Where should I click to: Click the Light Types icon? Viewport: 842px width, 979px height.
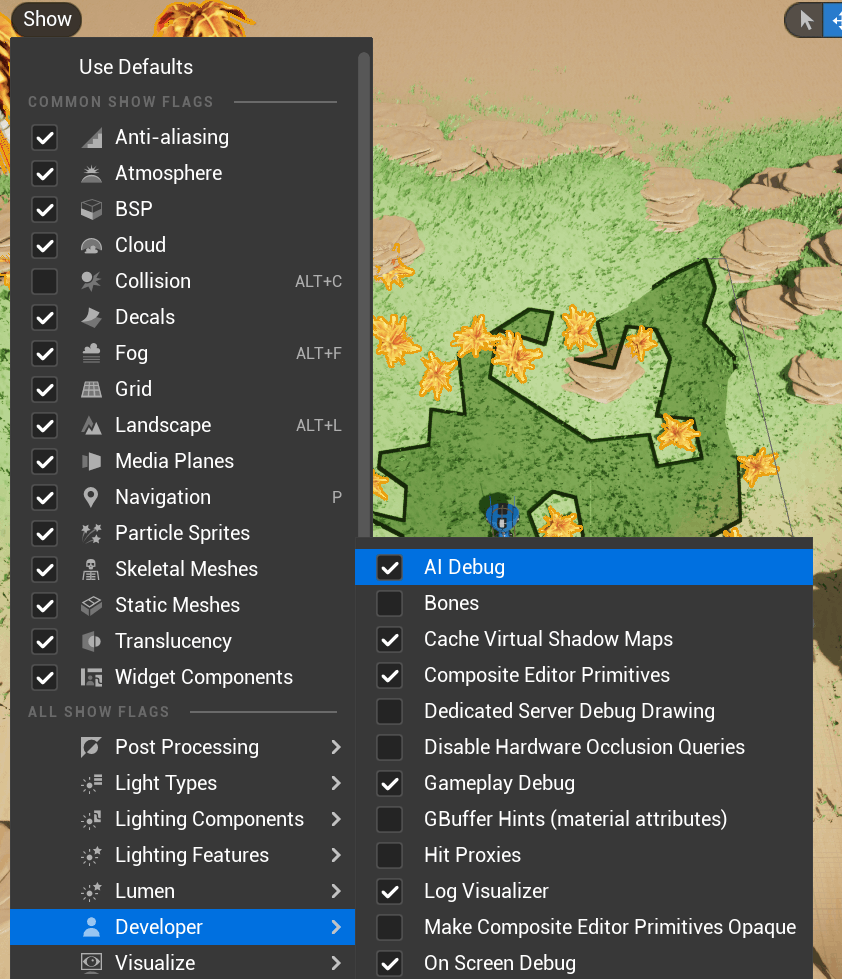(x=92, y=784)
